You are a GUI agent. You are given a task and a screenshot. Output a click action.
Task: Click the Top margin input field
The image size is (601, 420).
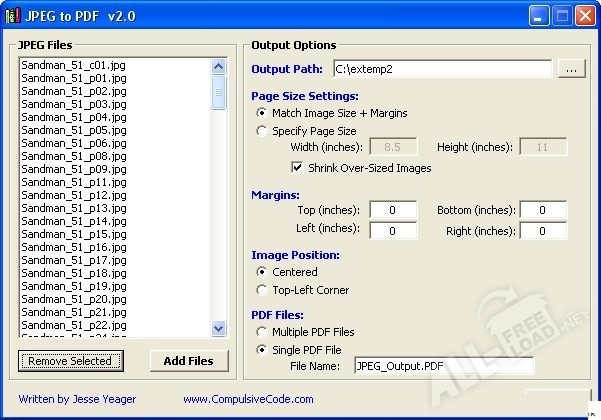click(393, 210)
